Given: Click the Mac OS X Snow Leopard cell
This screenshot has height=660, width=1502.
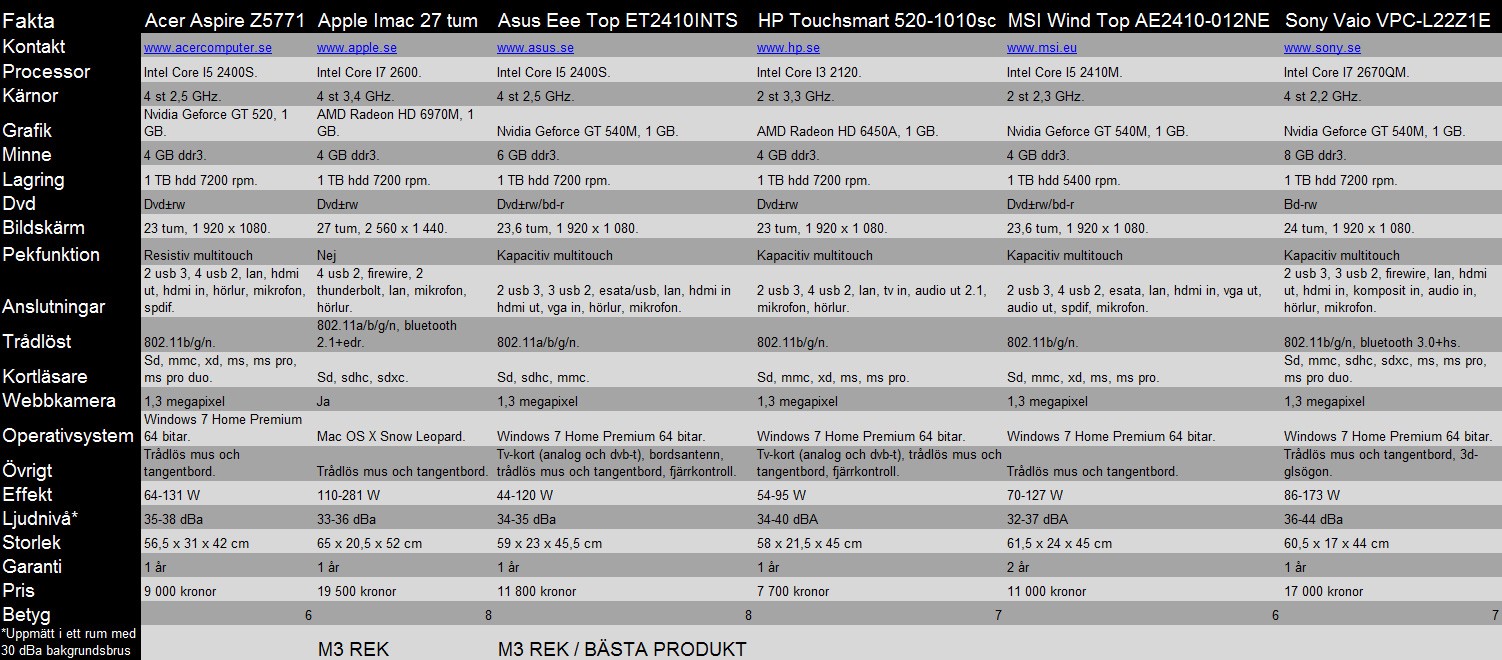Looking at the screenshot, I should tap(391, 436).
